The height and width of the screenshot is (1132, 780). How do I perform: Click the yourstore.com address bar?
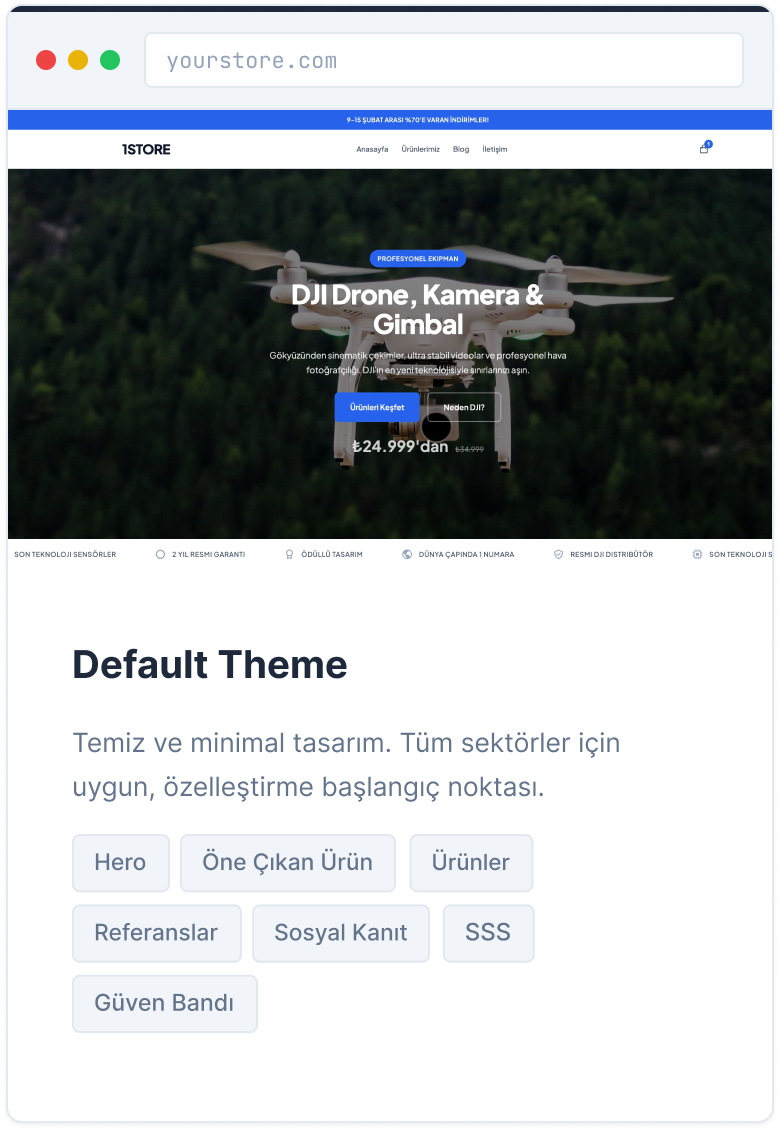[x=444, y=60]
